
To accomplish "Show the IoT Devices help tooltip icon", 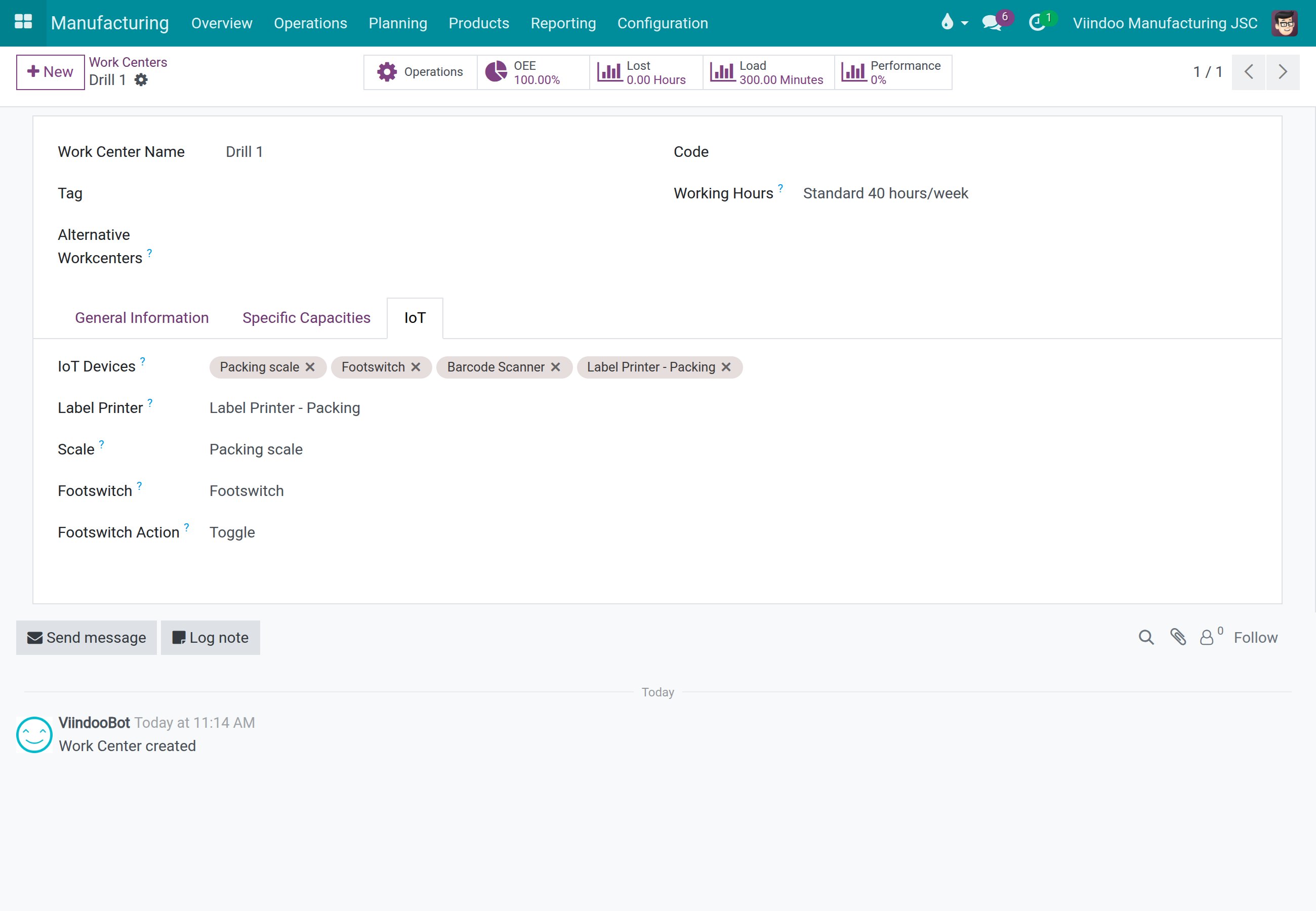I will click(x=143, y=361).
